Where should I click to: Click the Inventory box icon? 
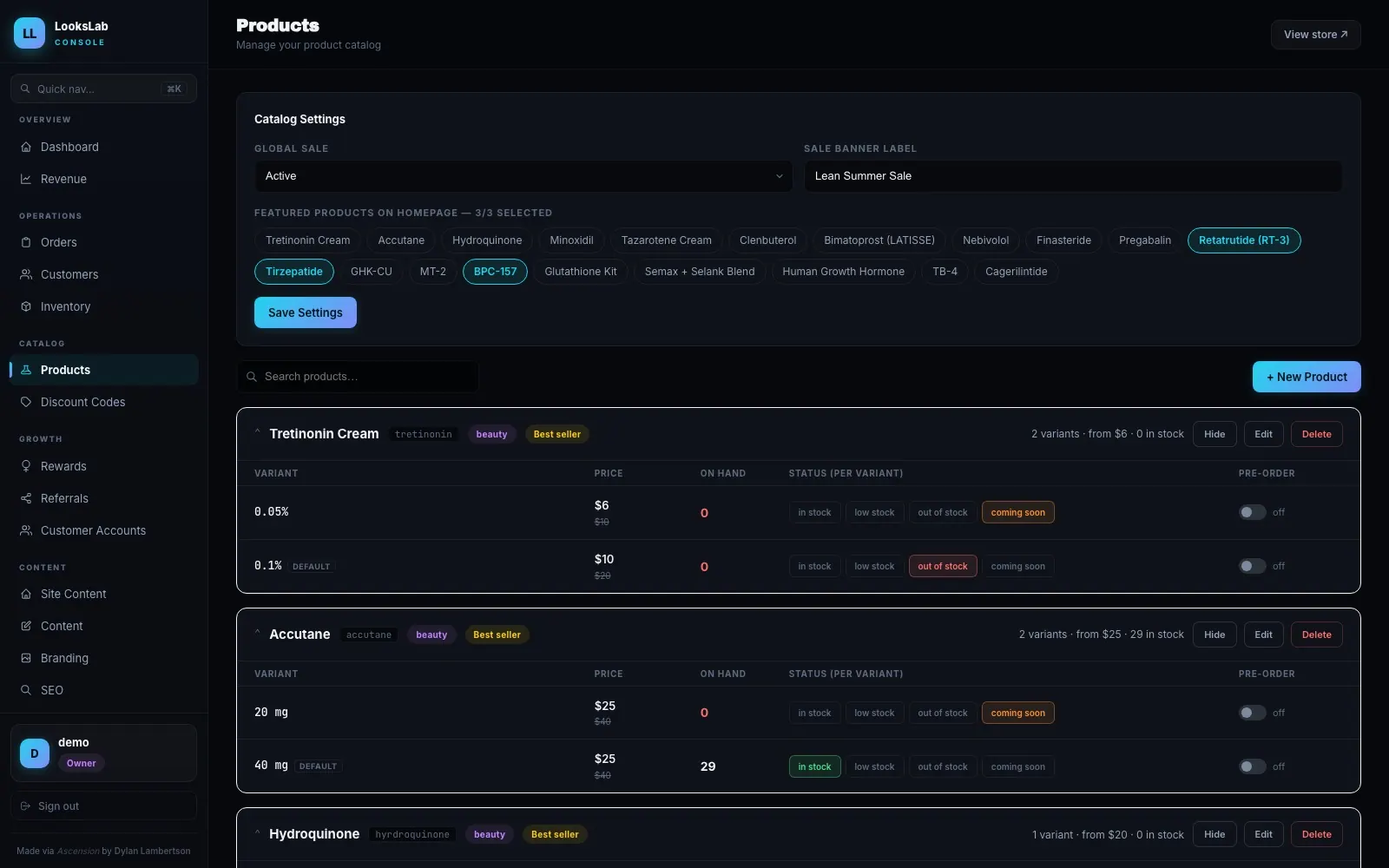tap(26, 306)
